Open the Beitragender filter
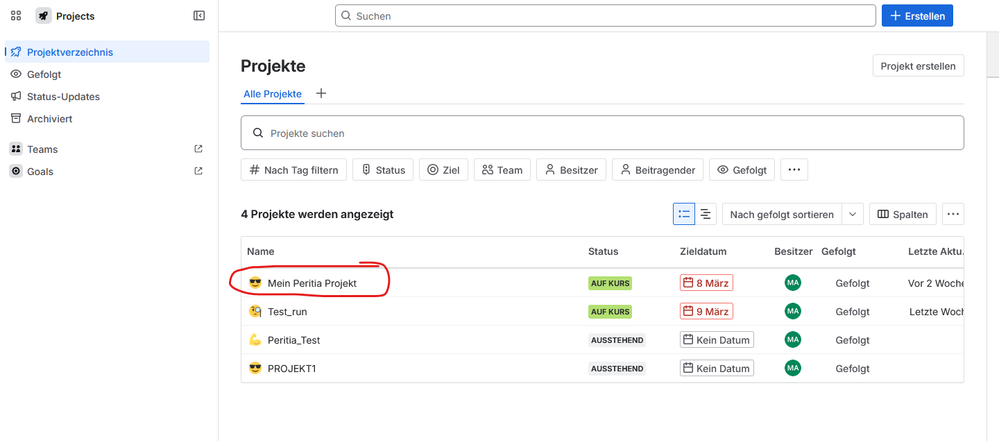 (x=658, y=170)
